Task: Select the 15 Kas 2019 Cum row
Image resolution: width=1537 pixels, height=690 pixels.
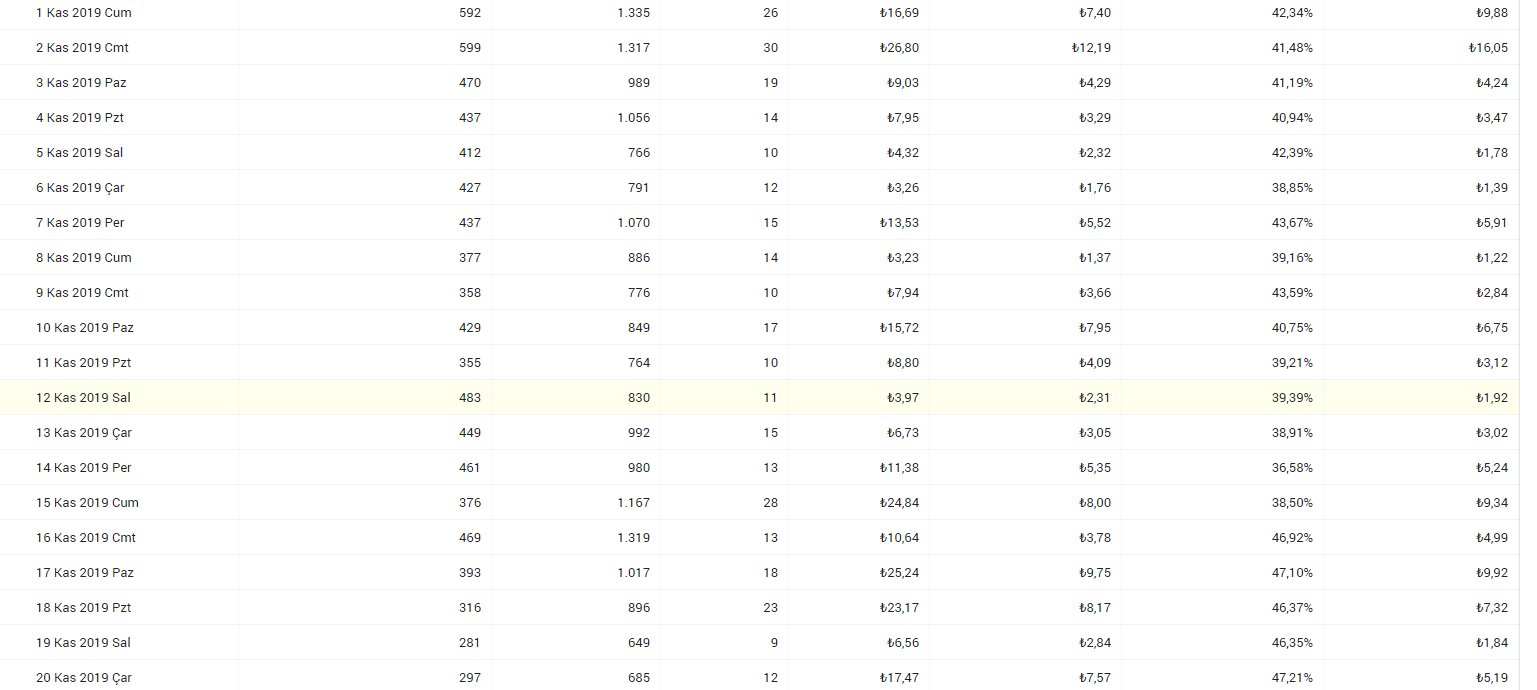Action: tap(760, 503)
